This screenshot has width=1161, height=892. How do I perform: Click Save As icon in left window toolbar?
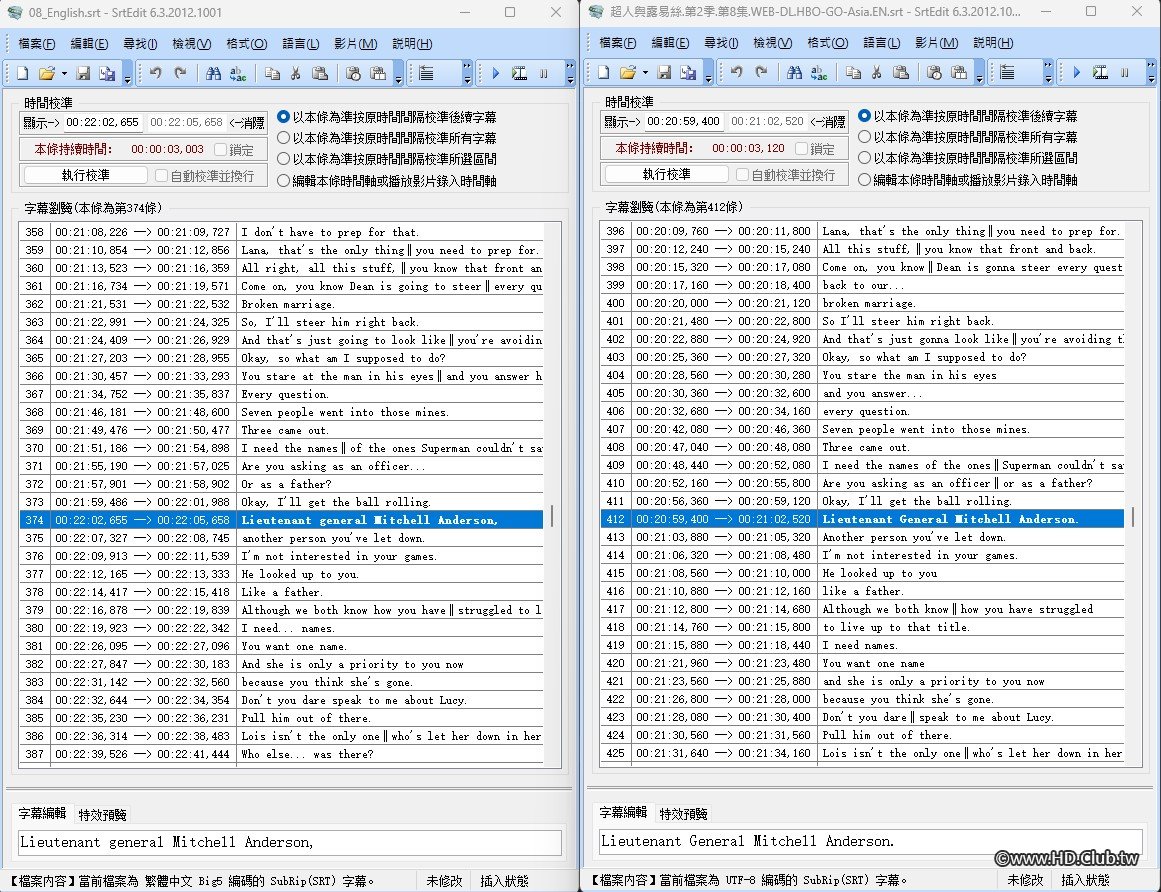point(107,73)
